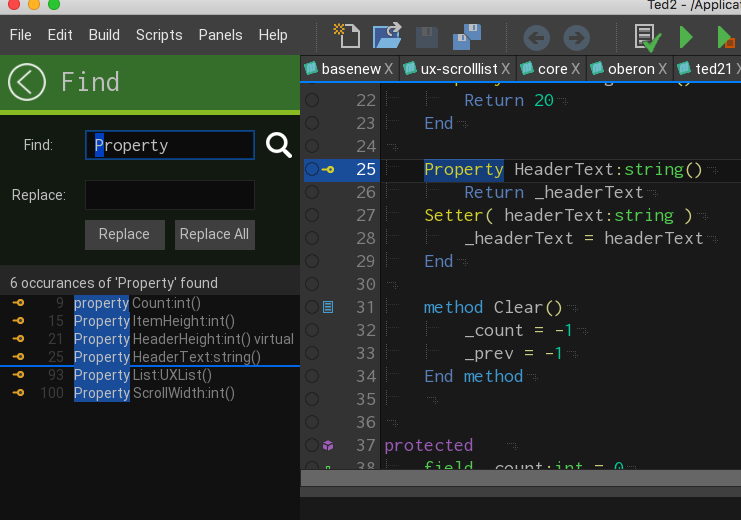Screen dimensions: 741x520
Task: Click the Save All double-disk icon
Action: [465, 36]
